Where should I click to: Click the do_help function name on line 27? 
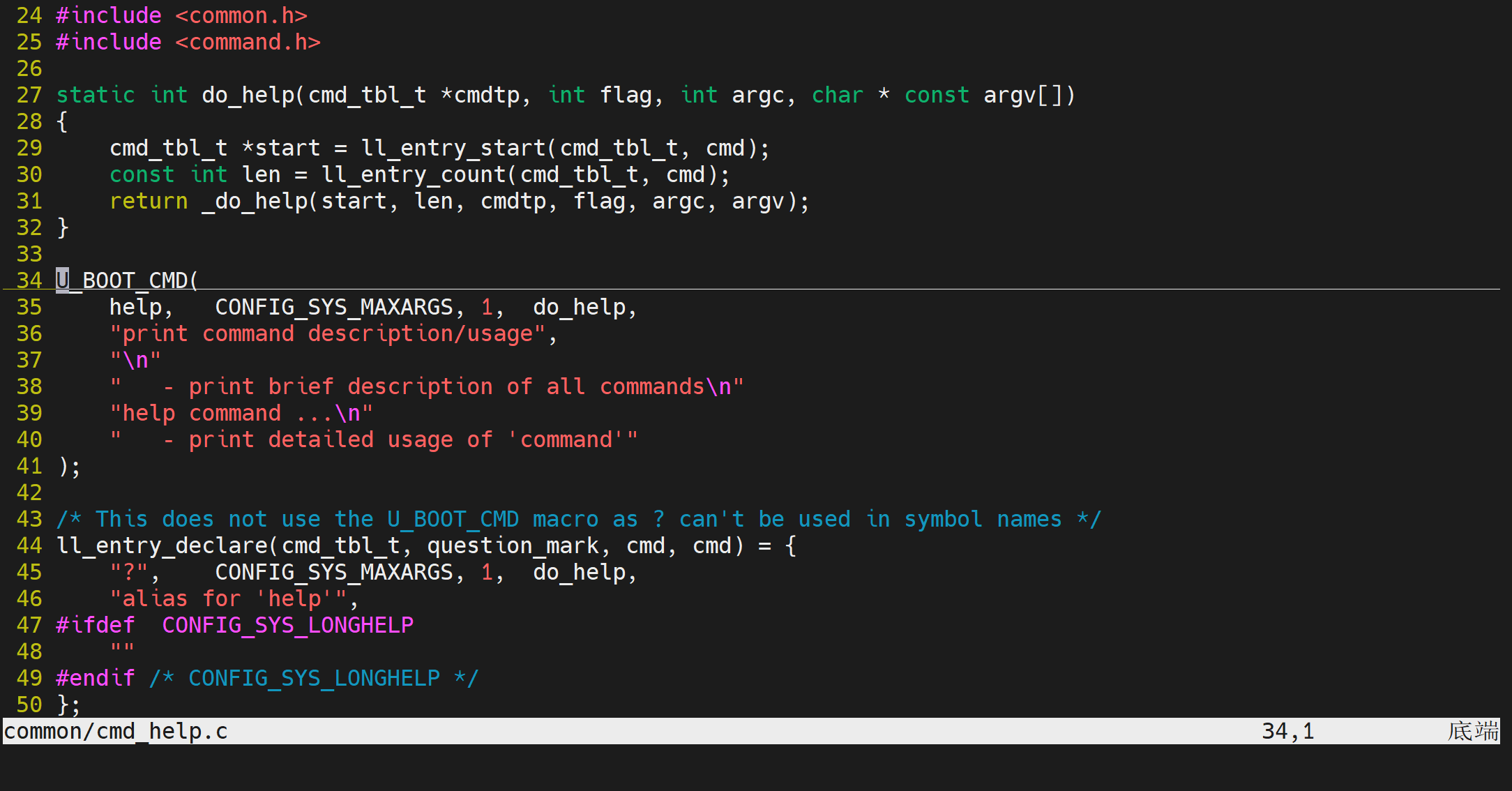(x=248, y=95)
